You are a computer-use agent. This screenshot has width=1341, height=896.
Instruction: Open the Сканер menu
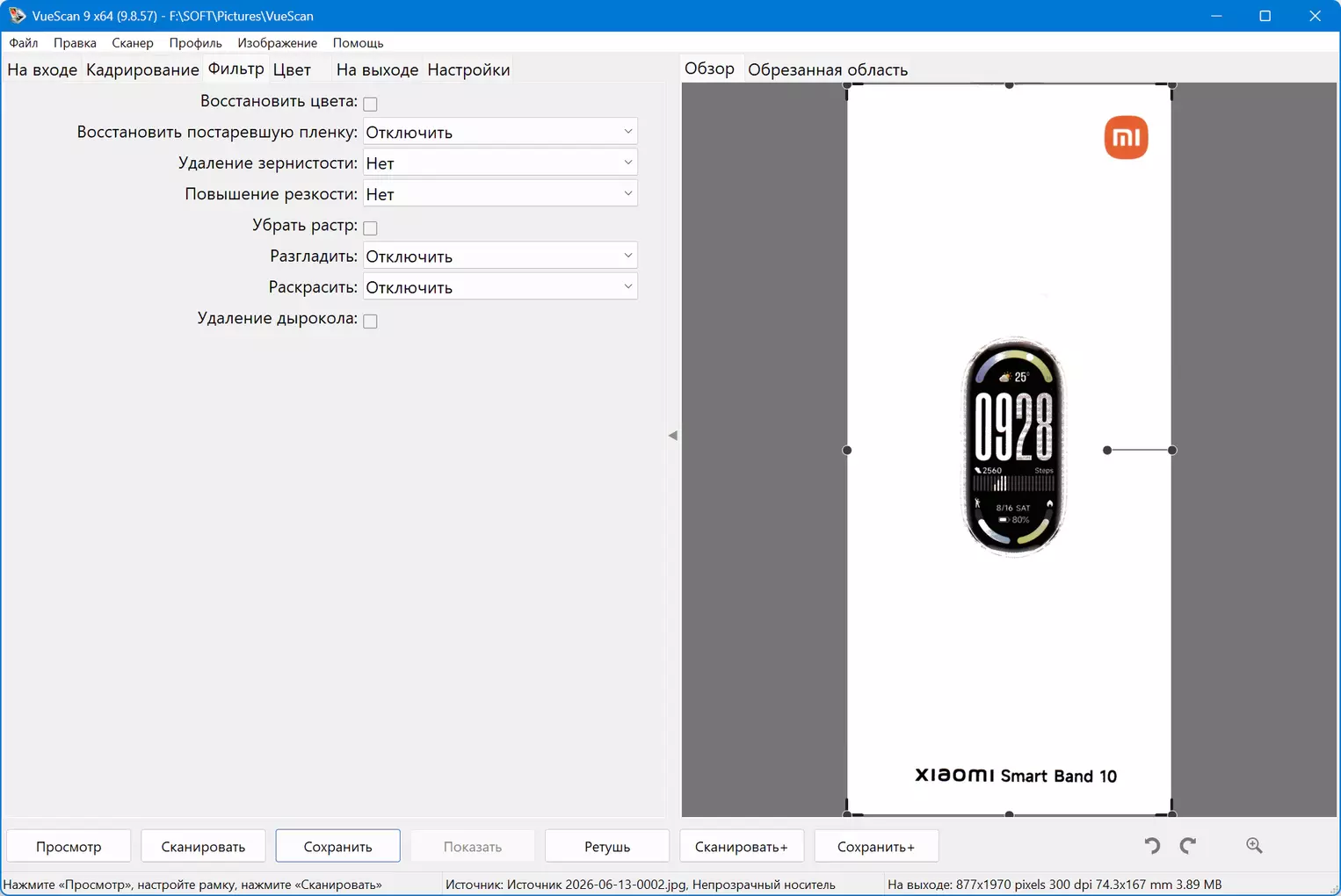(x=133, y=42)
